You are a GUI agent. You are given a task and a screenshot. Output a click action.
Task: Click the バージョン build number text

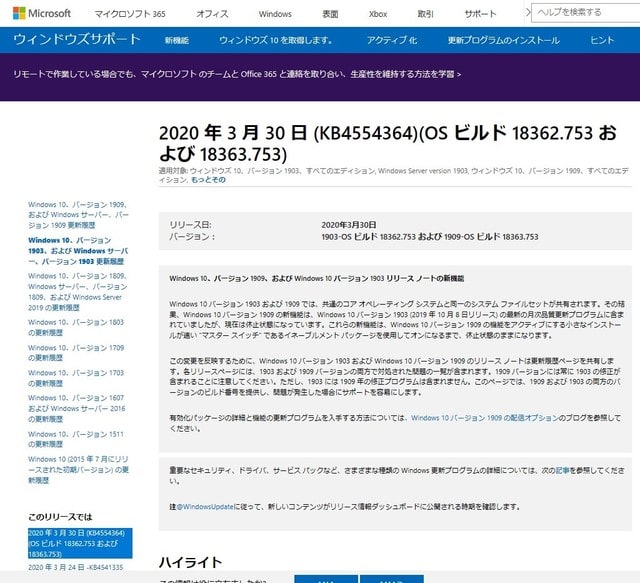pos(430,237)
